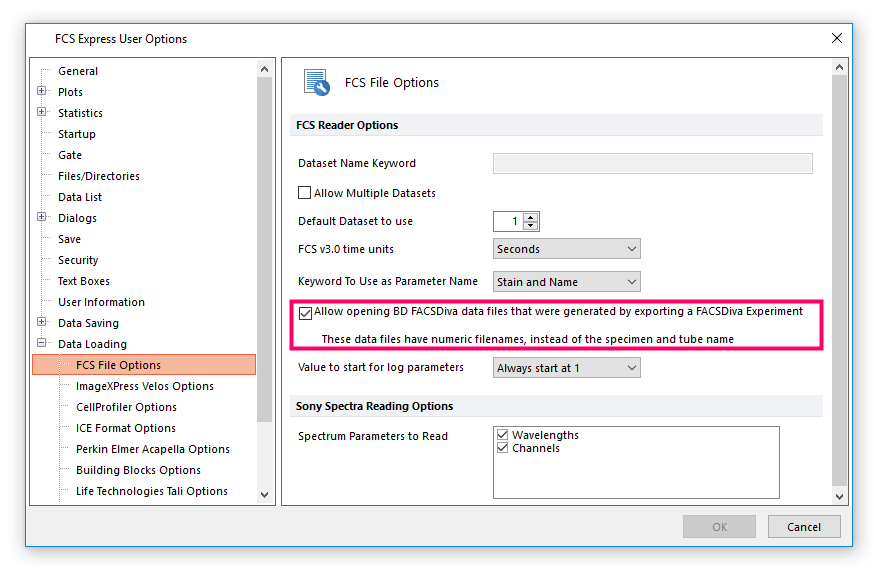
Task: Select Dialogs in the options tree
Action: coord(77,218)
